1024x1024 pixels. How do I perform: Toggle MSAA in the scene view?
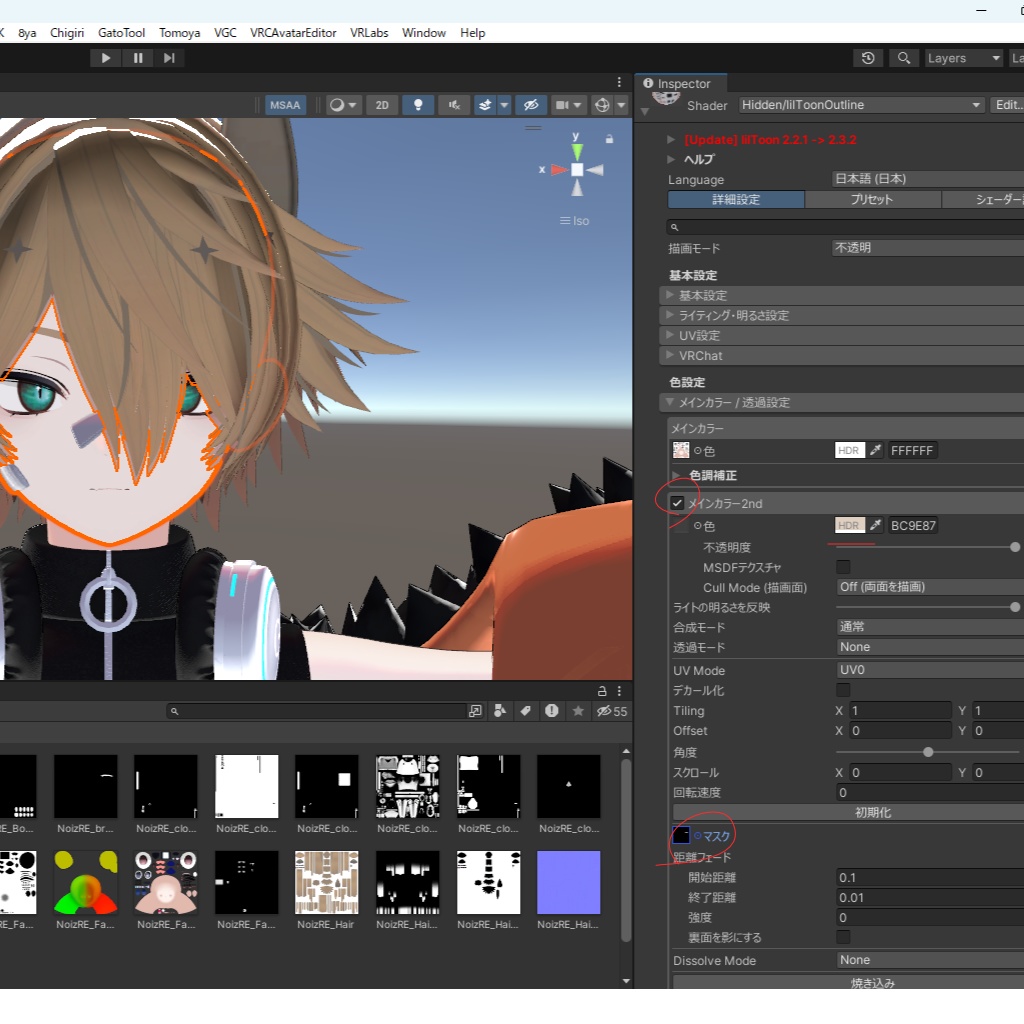pos(285,104)
